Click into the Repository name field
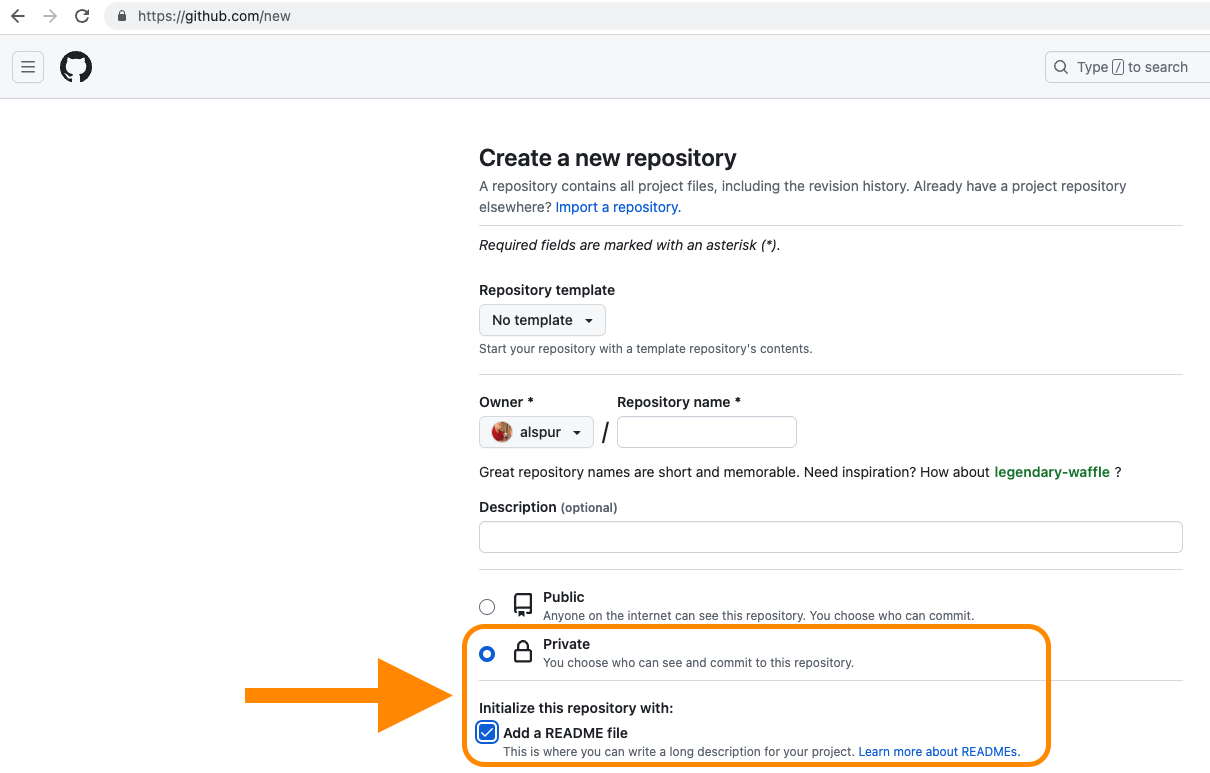 (706, 432)
